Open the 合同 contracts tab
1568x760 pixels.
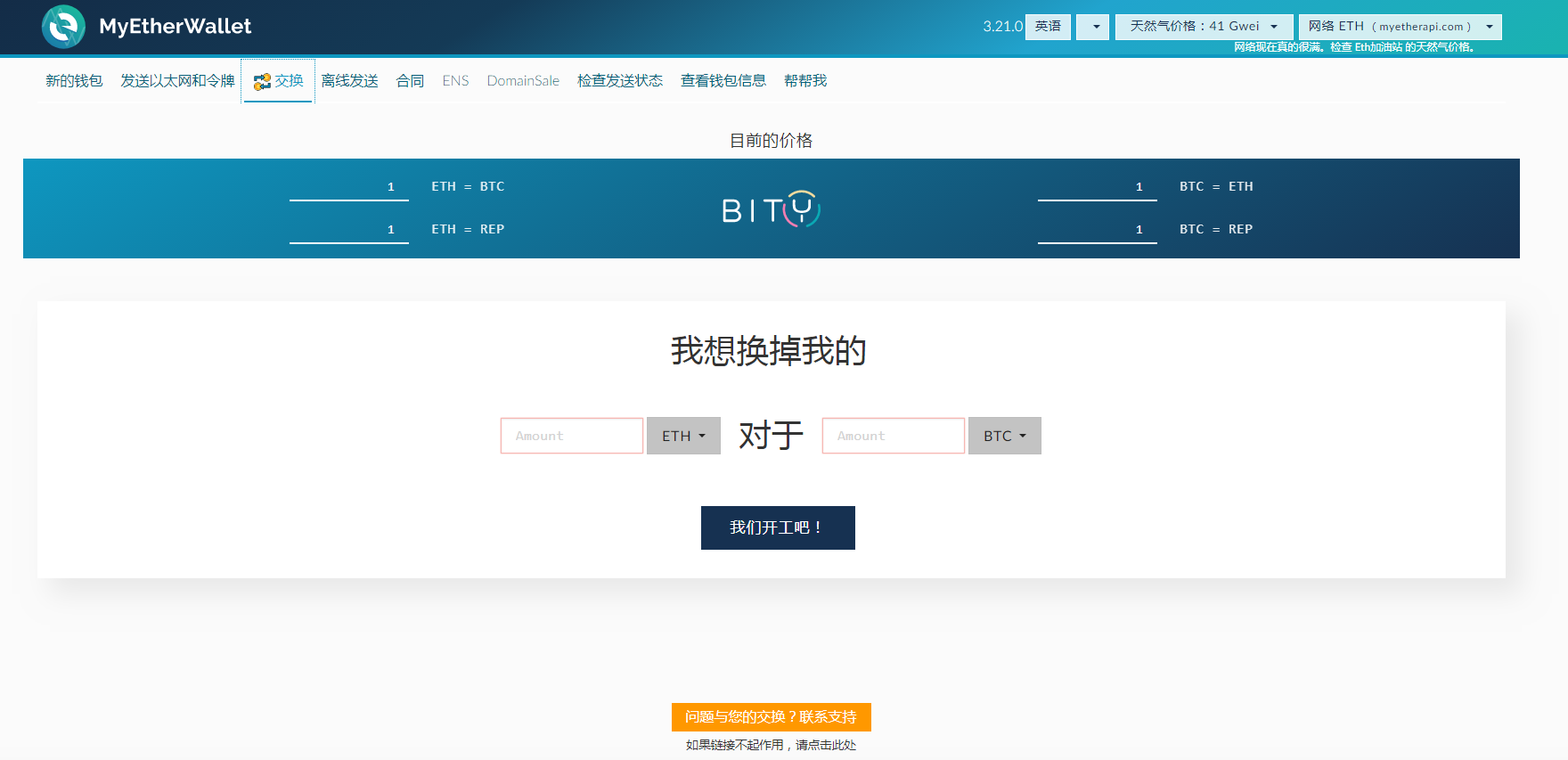410,81
